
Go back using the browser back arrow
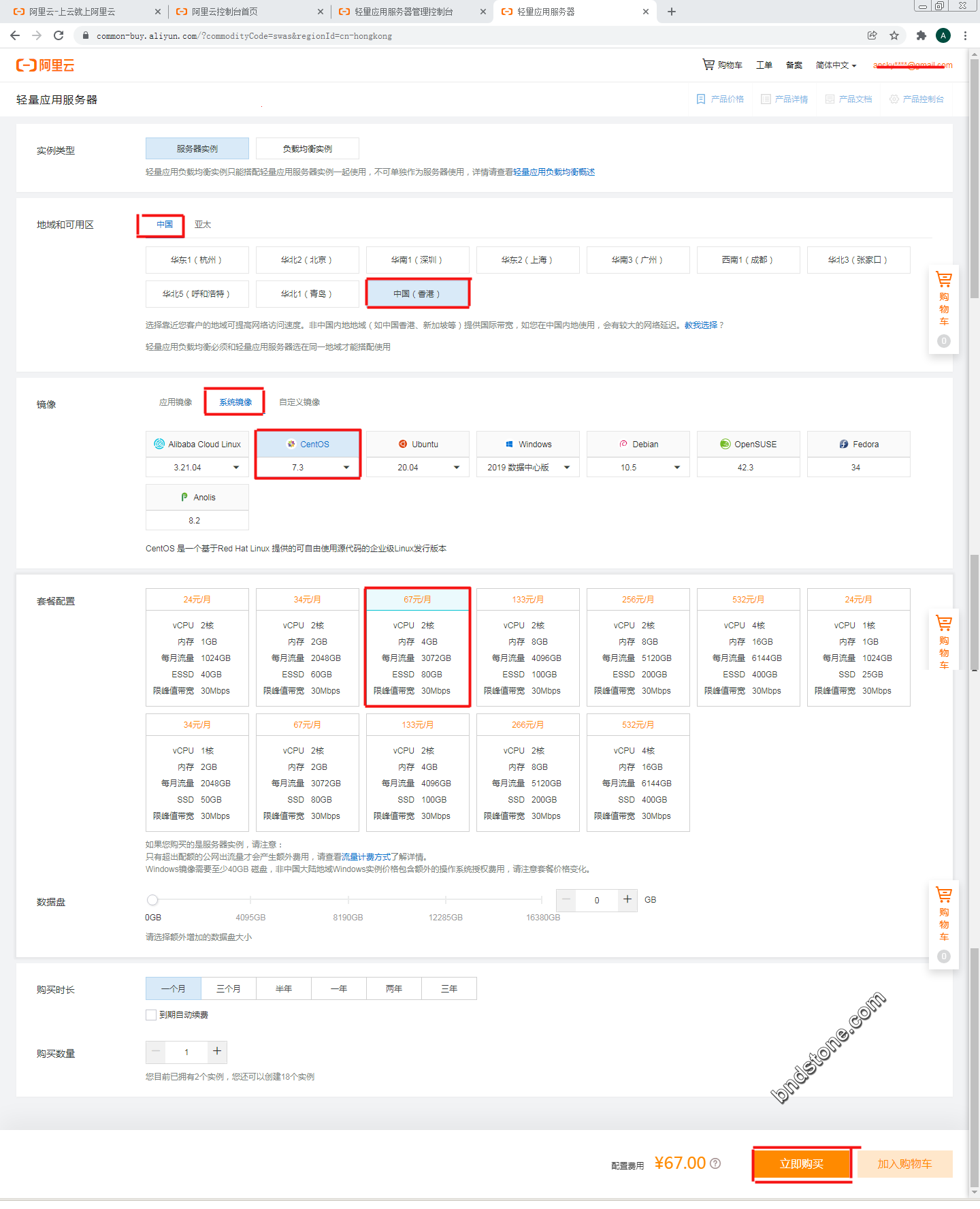coord(15,35)
